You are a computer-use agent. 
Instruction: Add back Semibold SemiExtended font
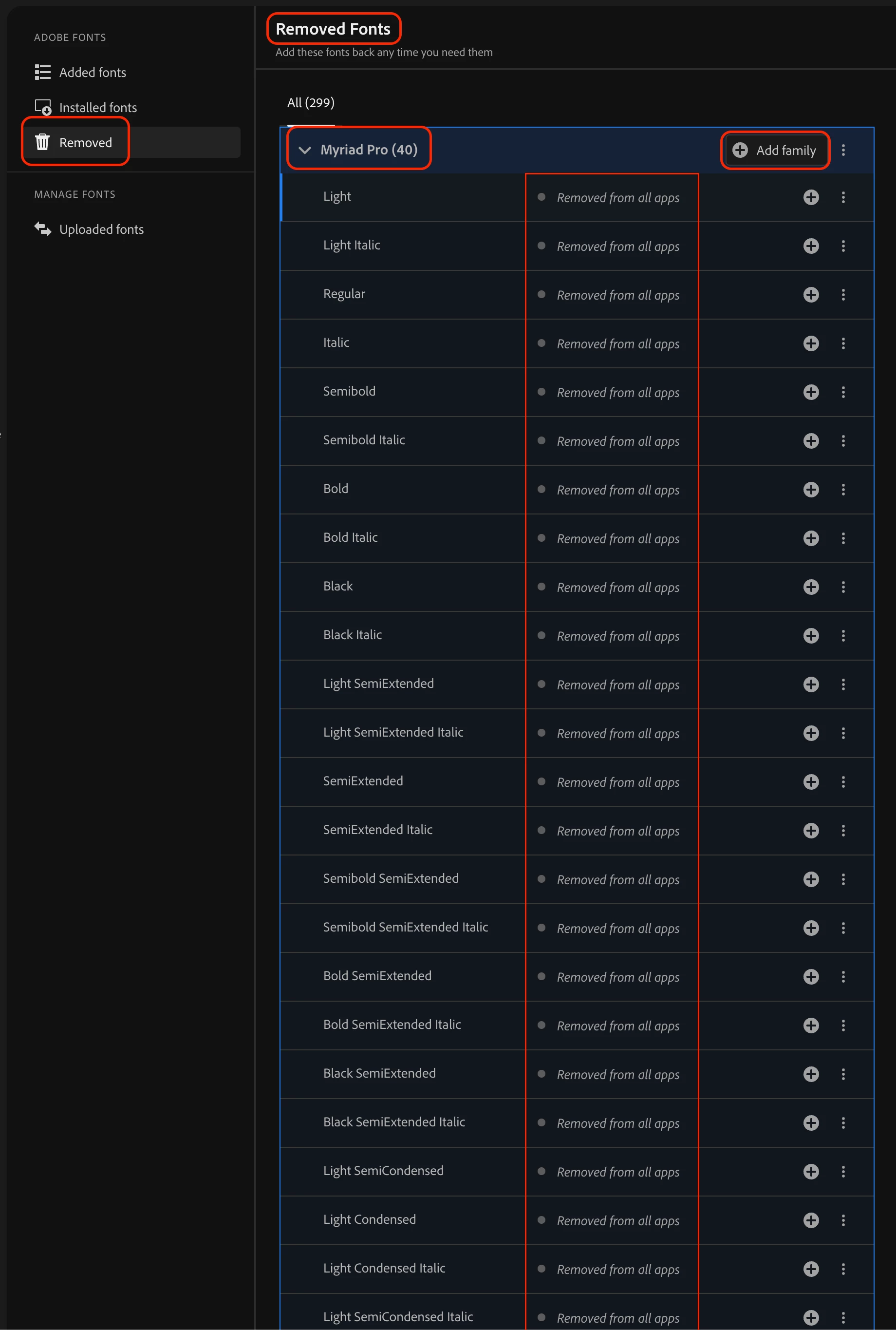[811, 880]
